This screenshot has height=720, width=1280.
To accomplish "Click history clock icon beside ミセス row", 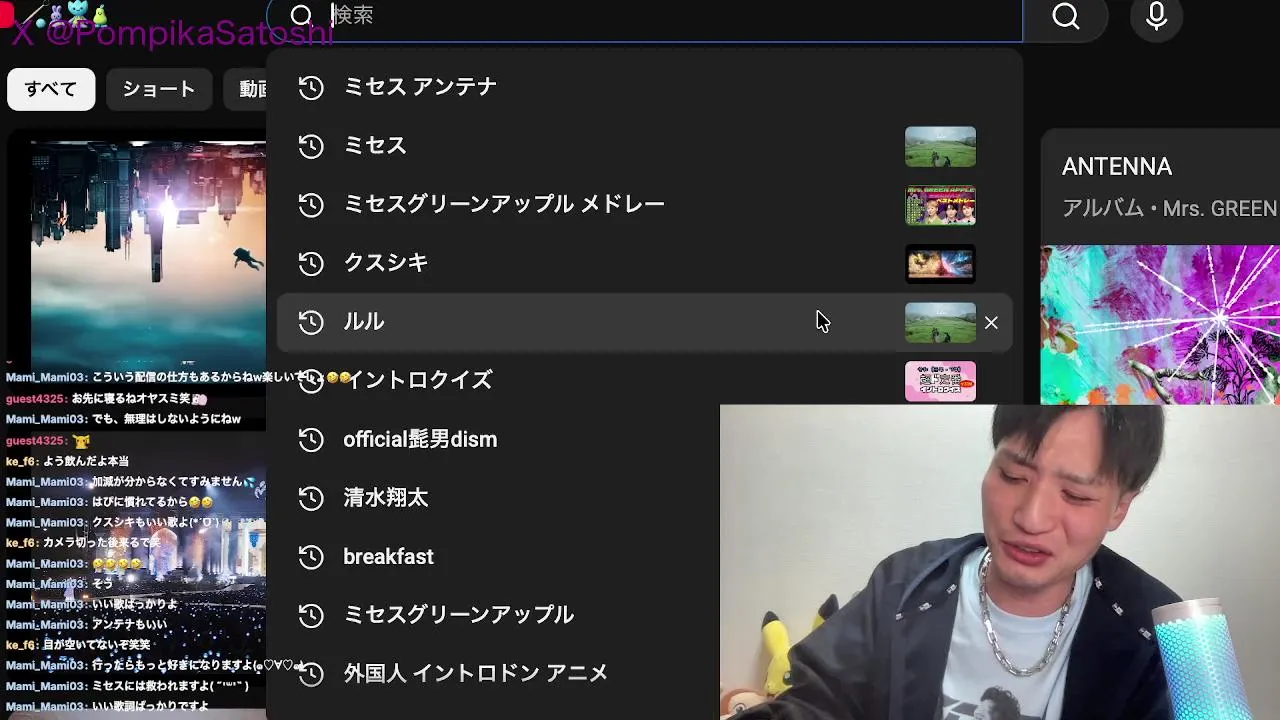I will pos(311,146).
